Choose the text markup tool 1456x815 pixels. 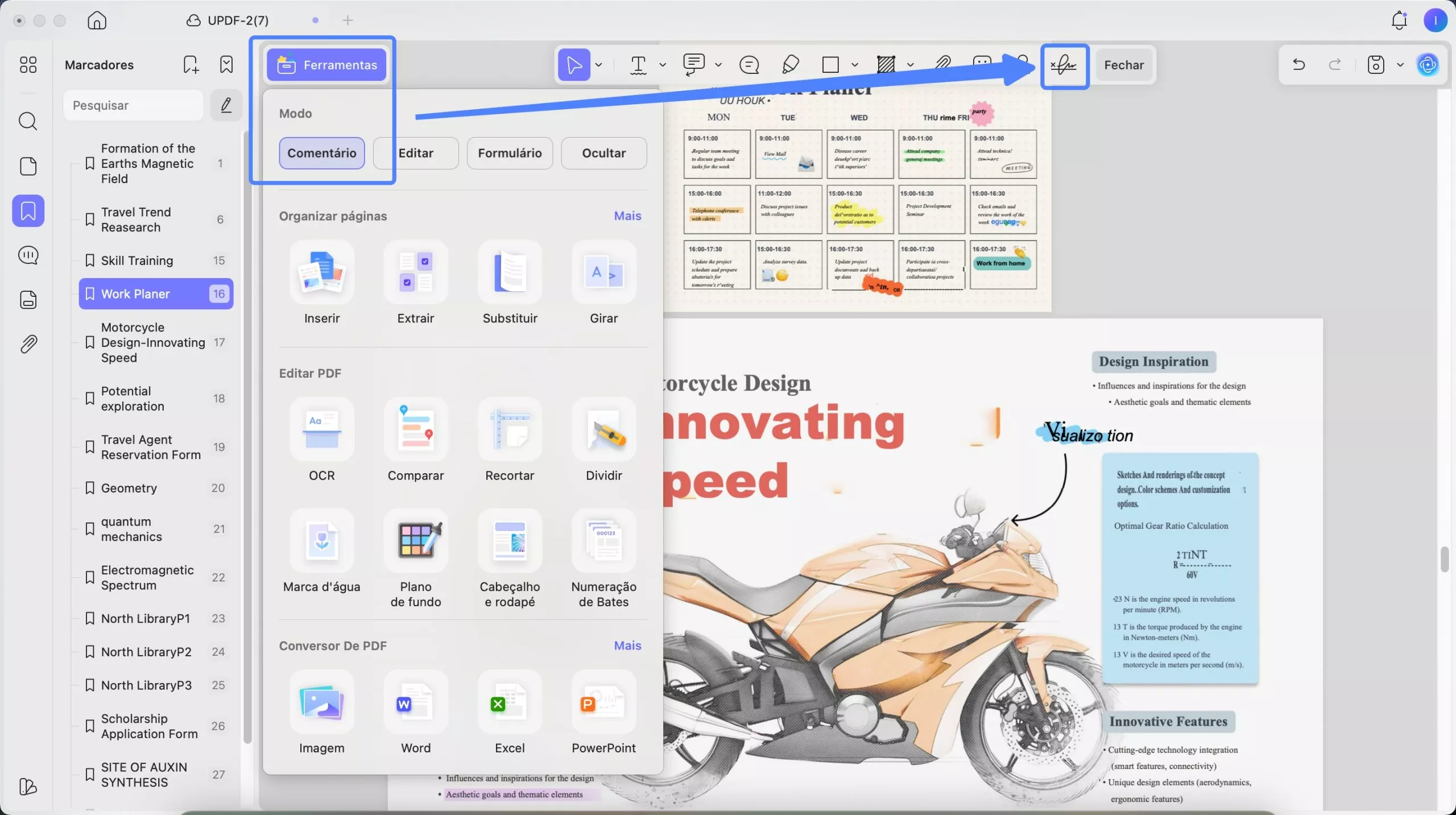pyautogui.click(x=638, y=65)
